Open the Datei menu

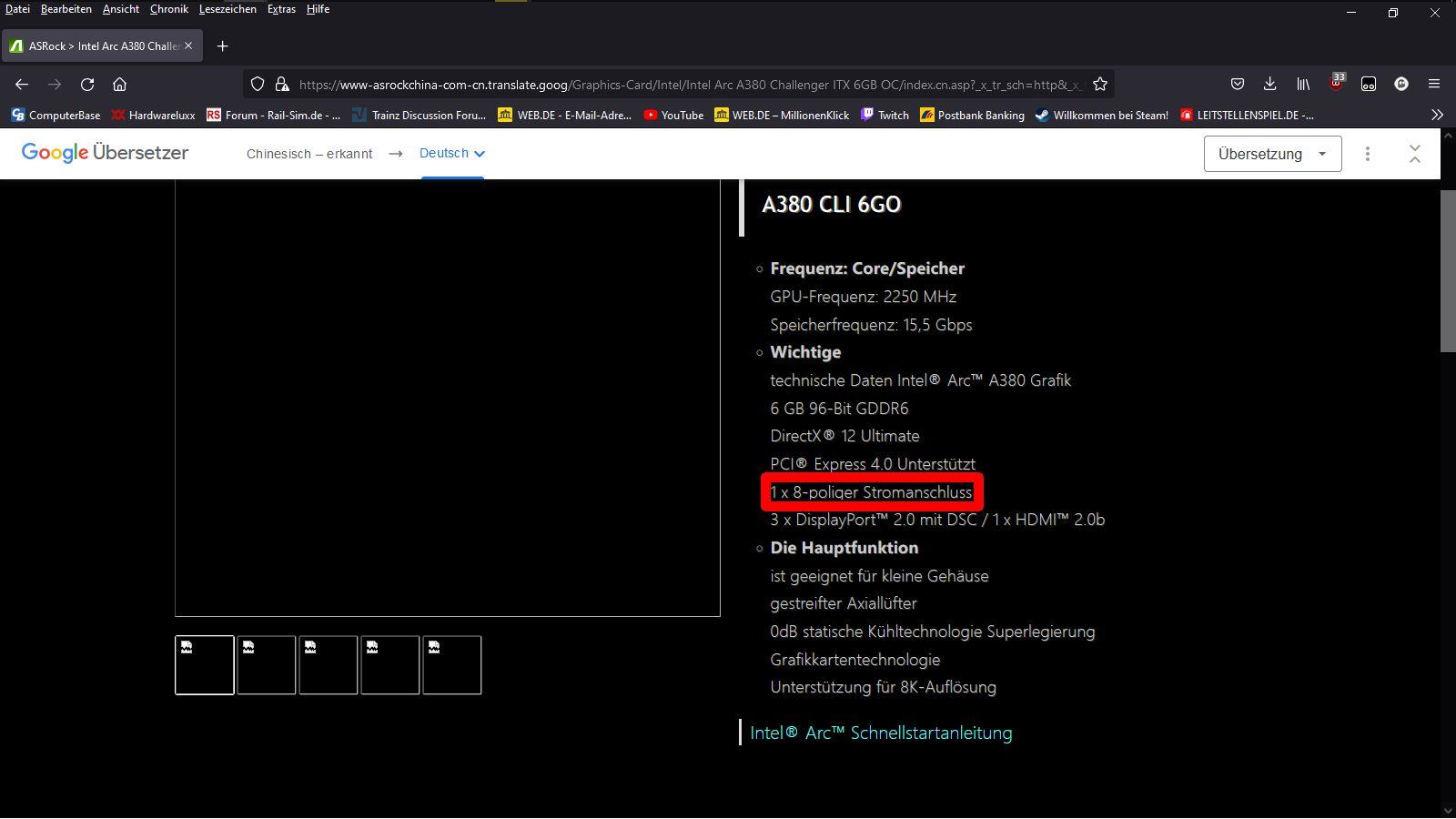(x=17, y=9)
